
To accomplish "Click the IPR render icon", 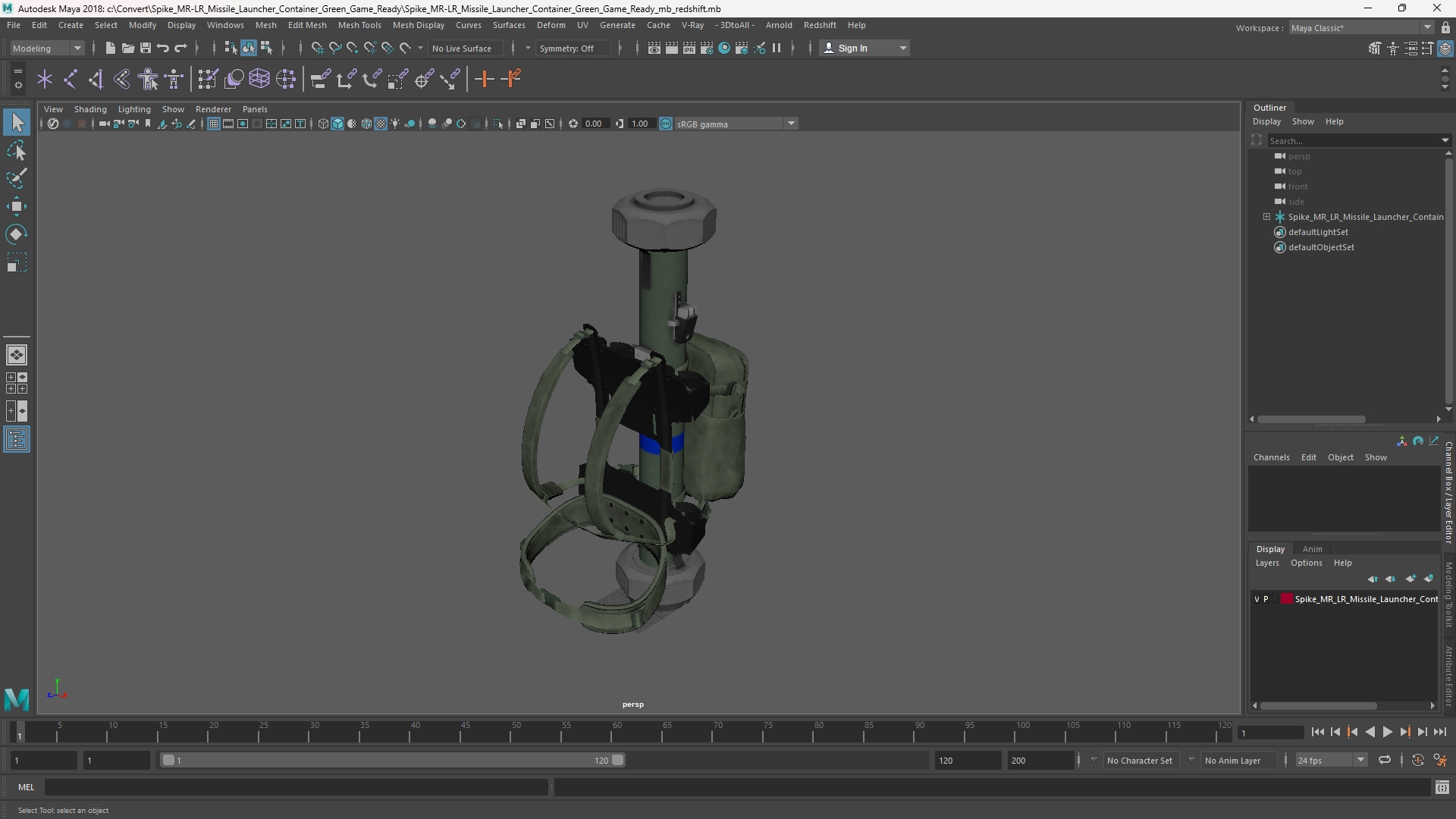I will 689,48.
